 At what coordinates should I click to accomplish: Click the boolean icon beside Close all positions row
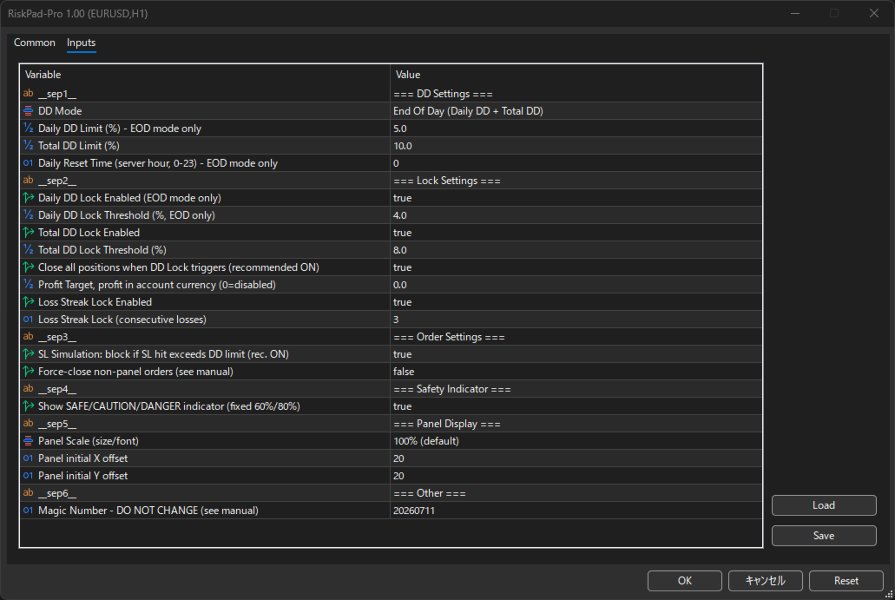point(28,267)
